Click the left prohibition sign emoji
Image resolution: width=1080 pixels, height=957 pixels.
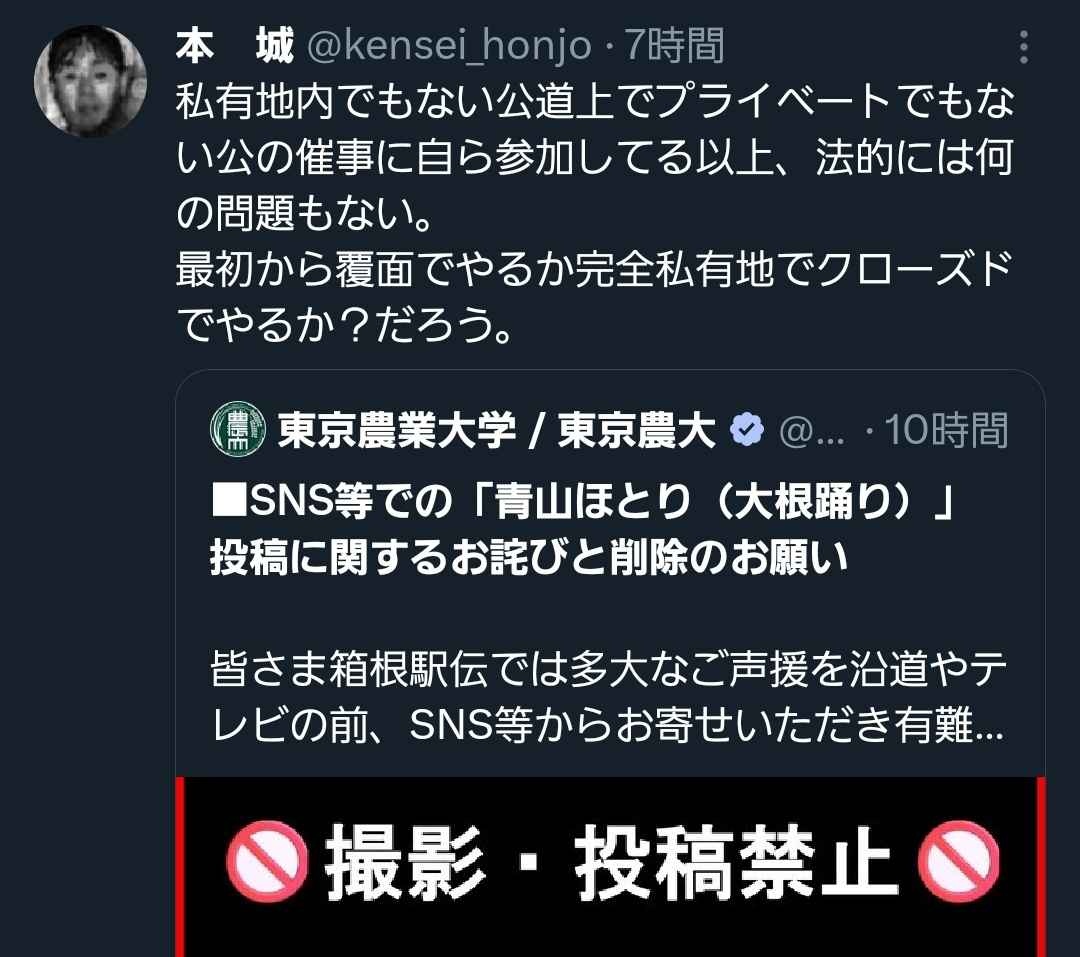click(267, 862)
